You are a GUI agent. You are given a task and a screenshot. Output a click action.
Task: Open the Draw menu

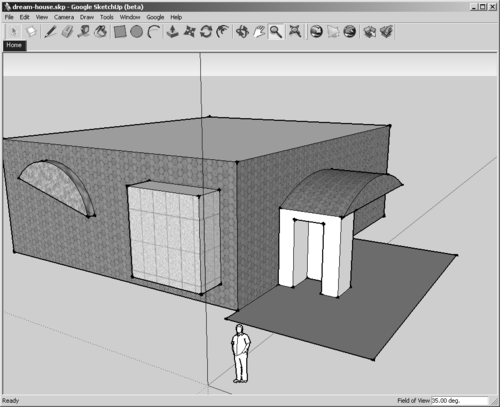[x=87, y=17]
